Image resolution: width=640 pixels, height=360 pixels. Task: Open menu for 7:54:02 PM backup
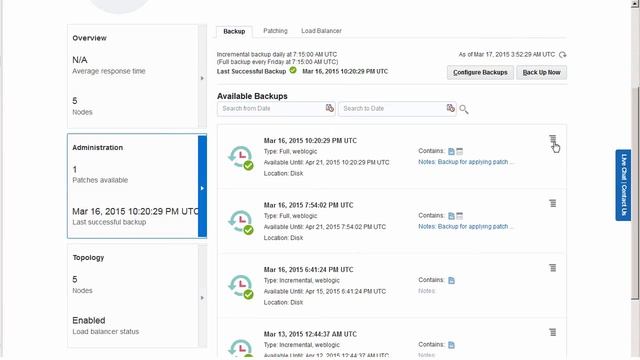click(552, 203)
